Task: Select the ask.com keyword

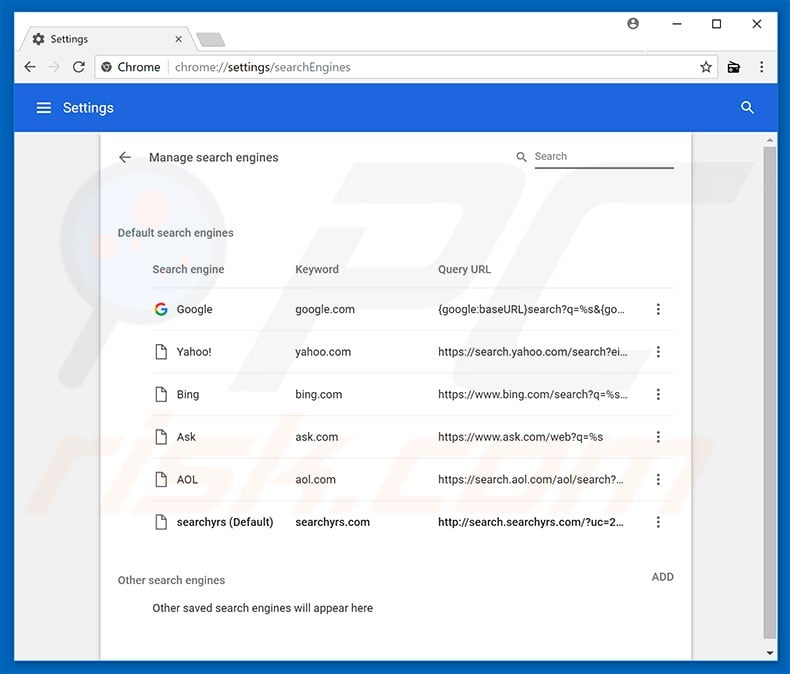Action: (316, 437)
